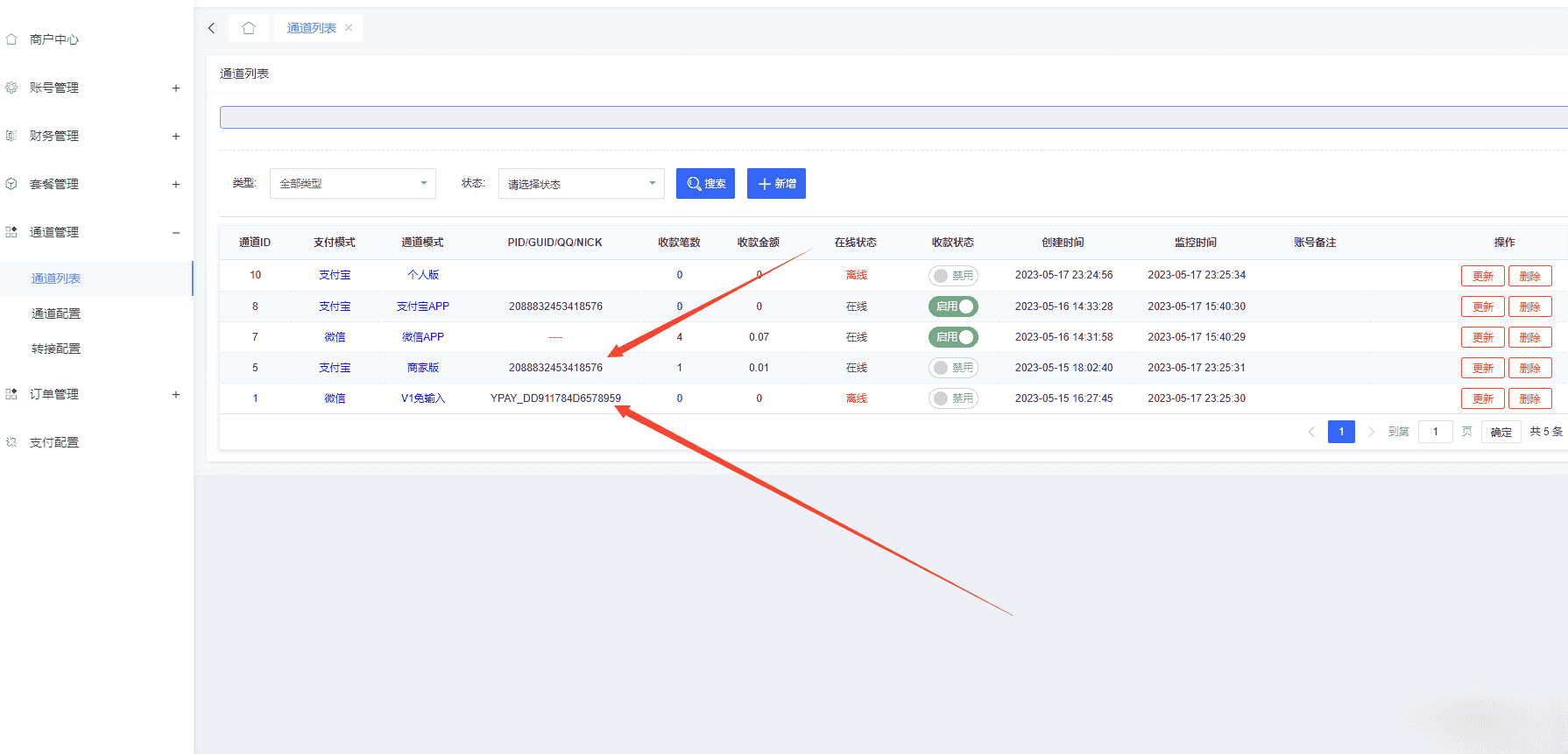Image resolution: width=1568 pixels, height=754 pixels.
Task: Open 通道配置 in the sidebar submenu
Action: coord(56,314)
